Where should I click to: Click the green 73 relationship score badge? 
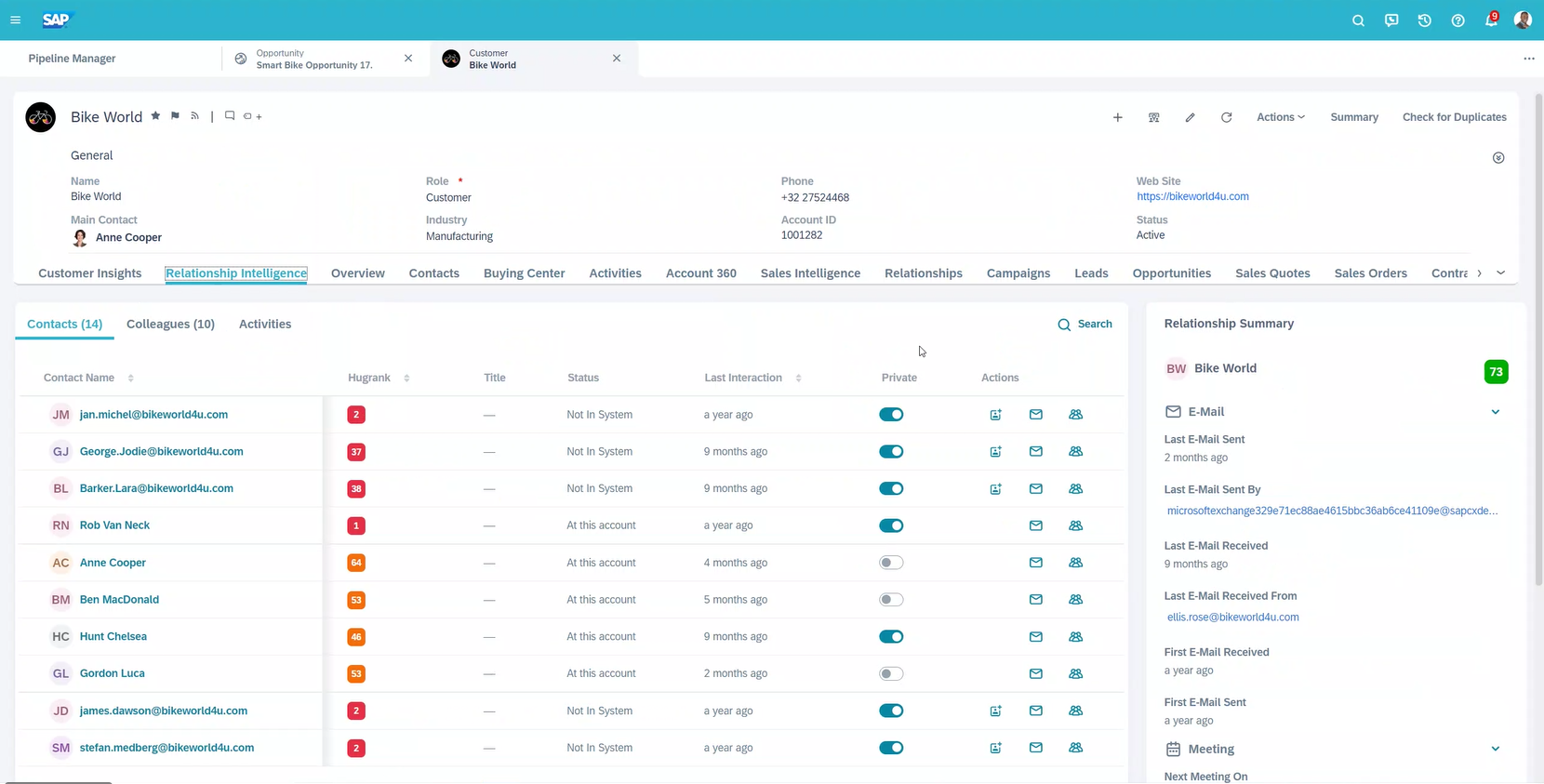click(x=1496, y=372)
